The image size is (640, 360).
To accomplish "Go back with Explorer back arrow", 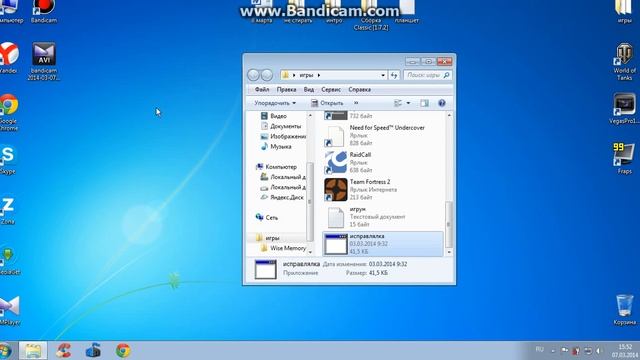I will pos(253,75).
